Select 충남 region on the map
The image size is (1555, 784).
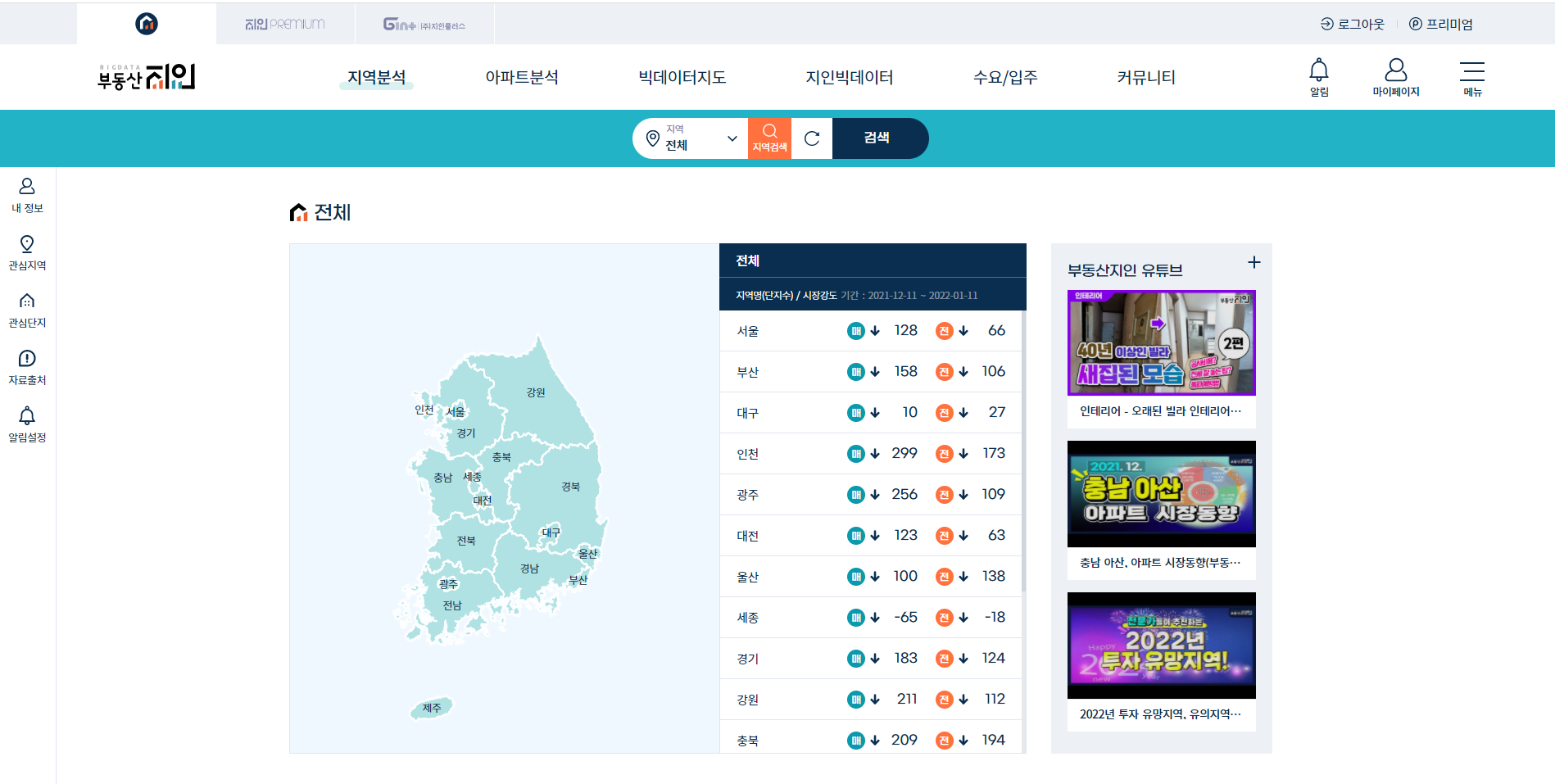(442, 478)
